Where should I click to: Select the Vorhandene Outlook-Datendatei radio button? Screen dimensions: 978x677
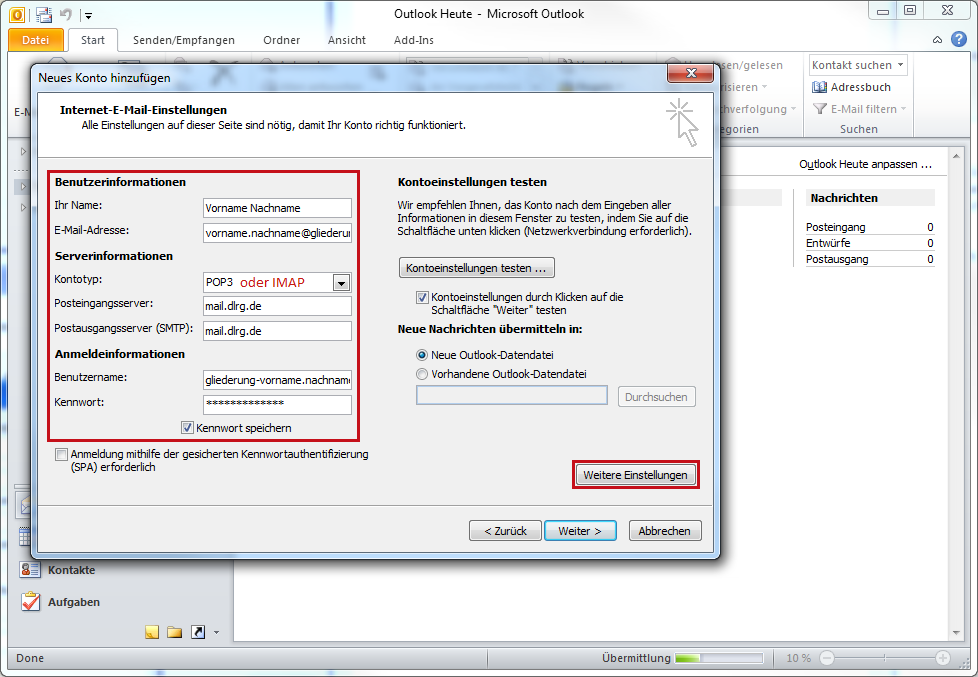[422, 374]
